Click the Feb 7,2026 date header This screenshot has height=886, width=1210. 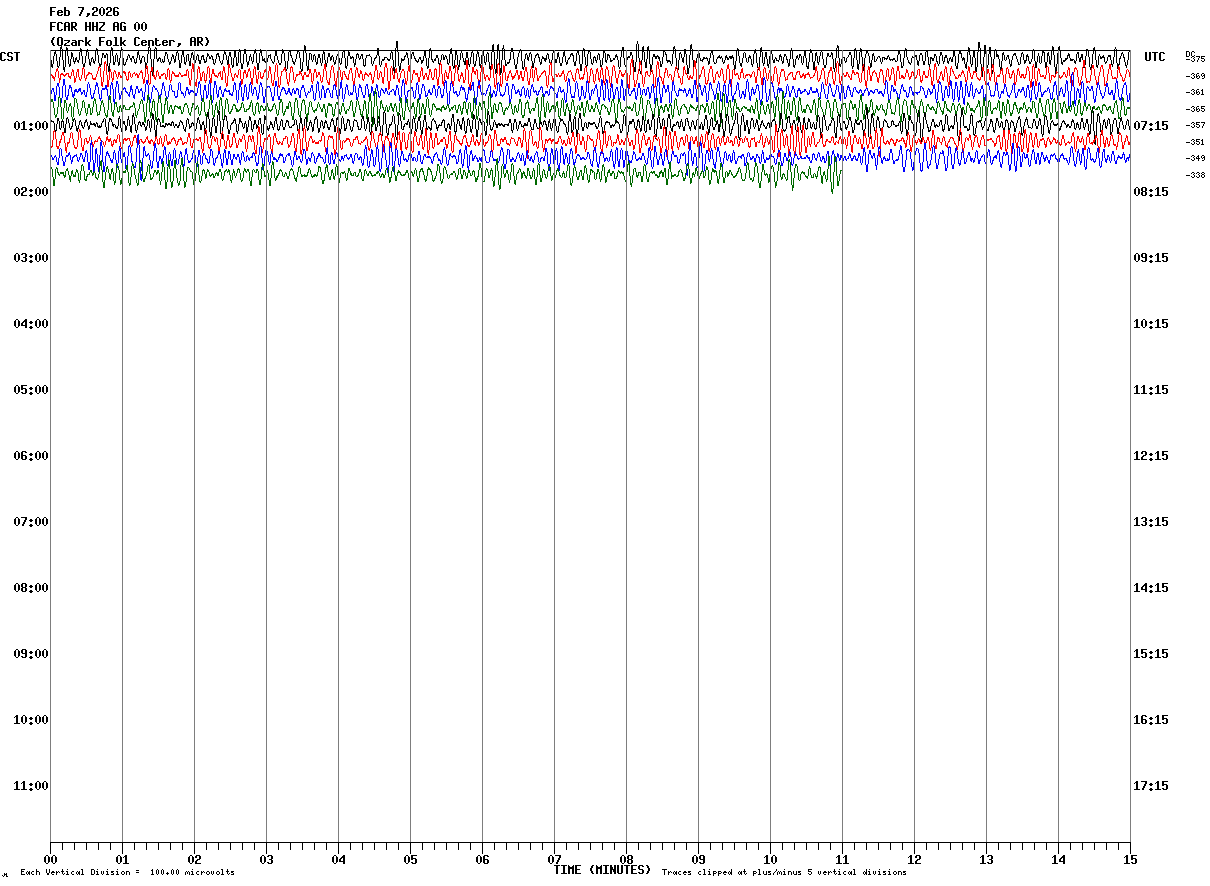tap(84, 12)
